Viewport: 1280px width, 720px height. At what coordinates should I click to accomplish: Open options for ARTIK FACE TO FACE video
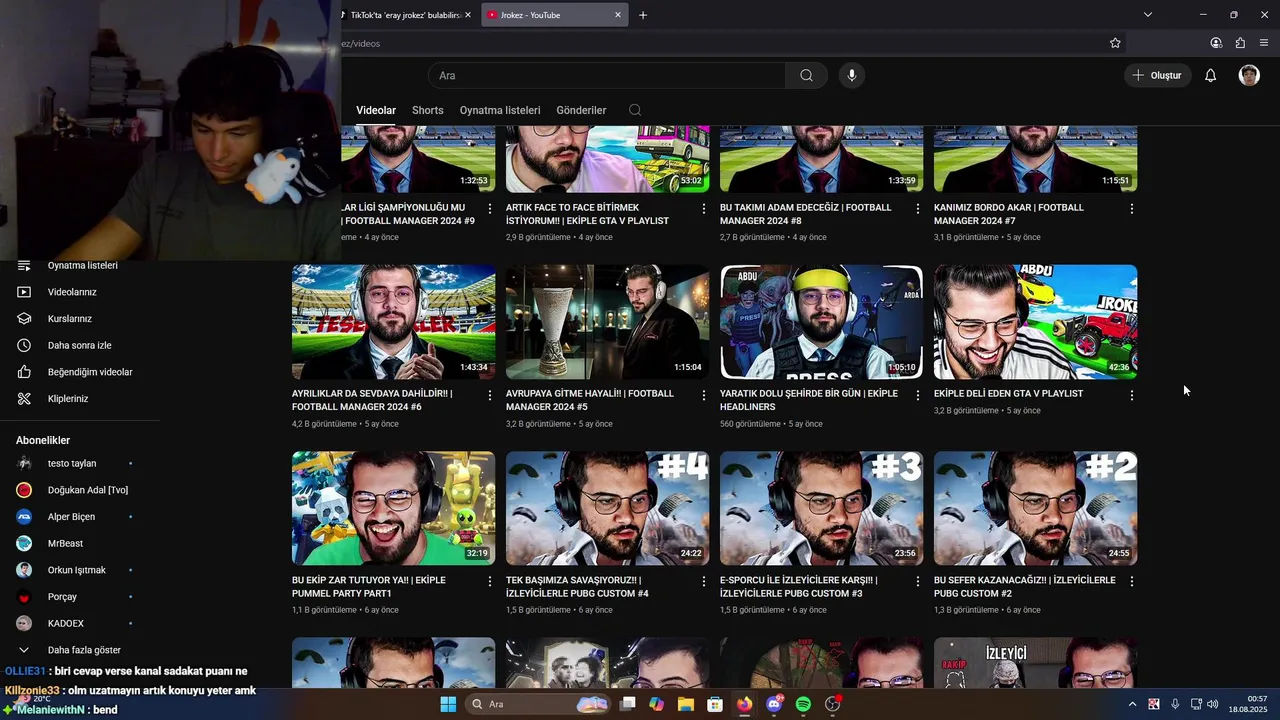click(x=704, y=208)
